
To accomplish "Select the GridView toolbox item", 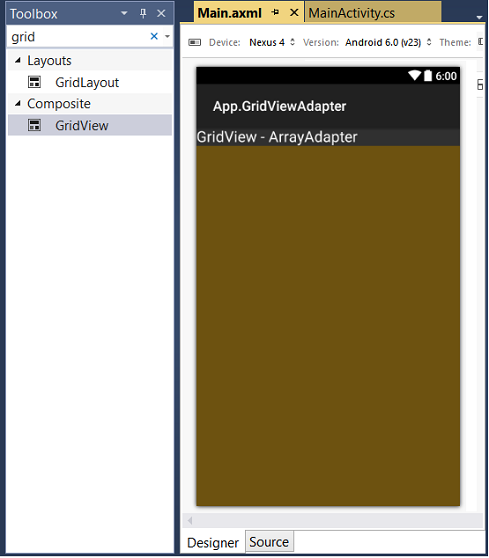I will [x=90, y=125].
